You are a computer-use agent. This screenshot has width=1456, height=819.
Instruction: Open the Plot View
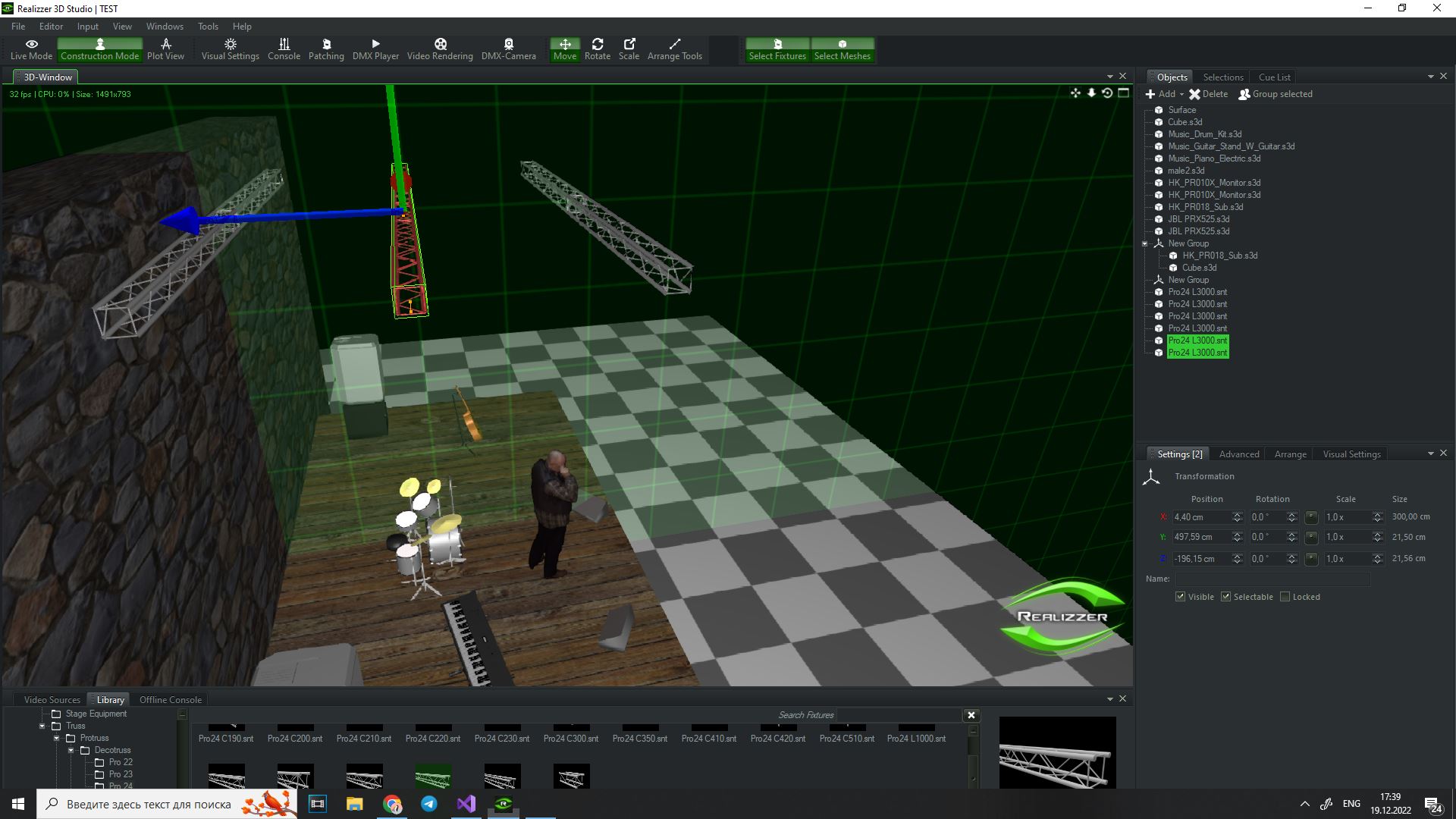[165, 49]
